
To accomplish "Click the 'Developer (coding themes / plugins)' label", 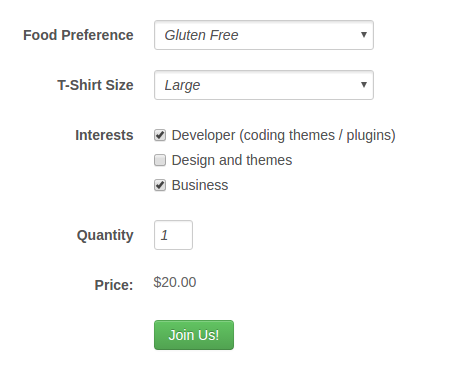I will (x=283, y=135).
